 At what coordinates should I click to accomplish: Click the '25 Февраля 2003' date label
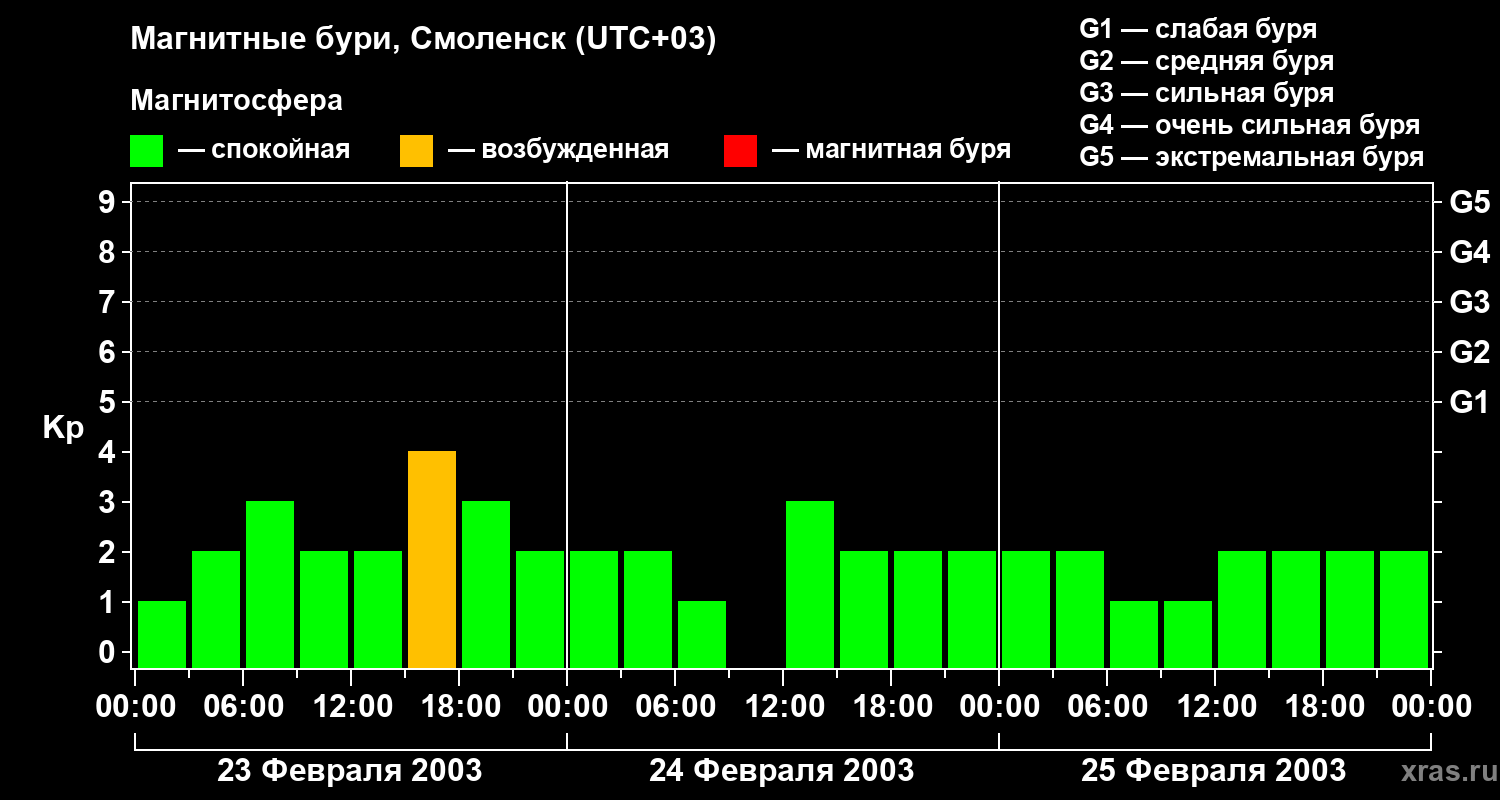1214,771
